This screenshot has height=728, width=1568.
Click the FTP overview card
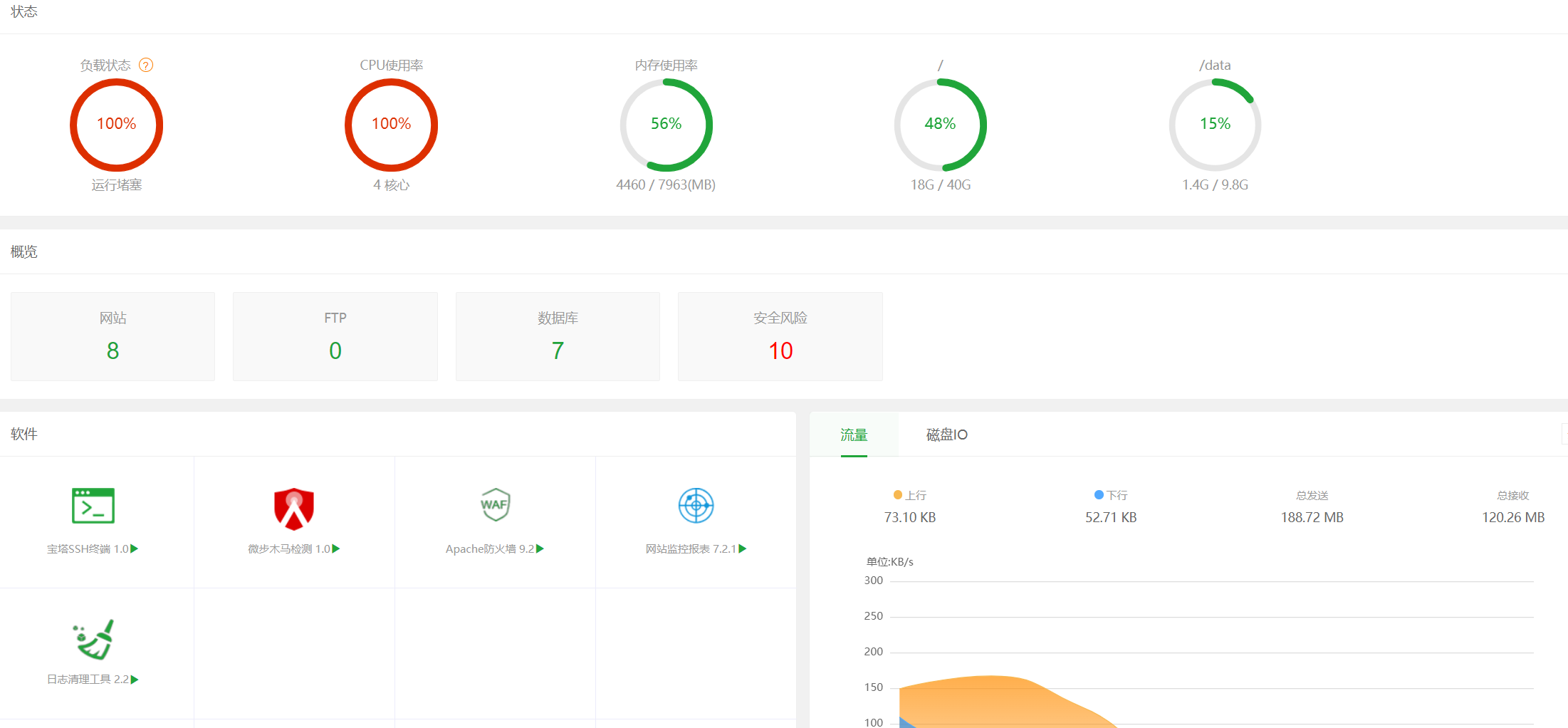[335, 336]
